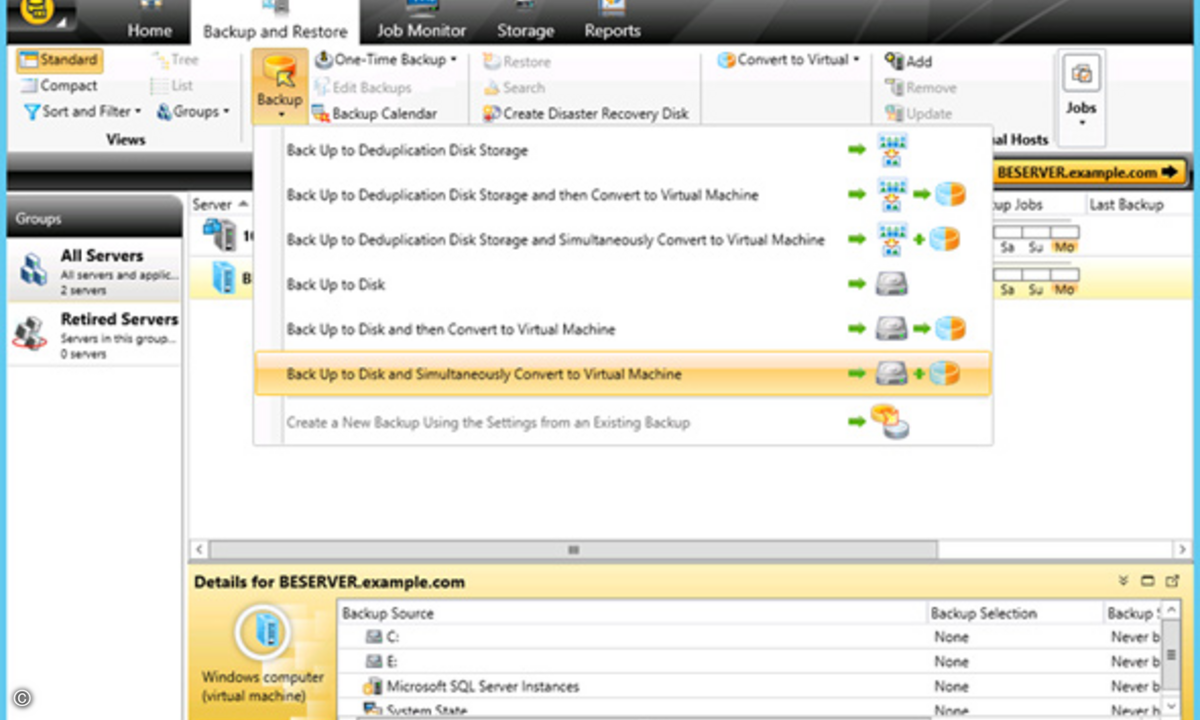The height and width of the screenshot is (720, 1200).
Task: Select the Standard view
Action: [60, 60]
